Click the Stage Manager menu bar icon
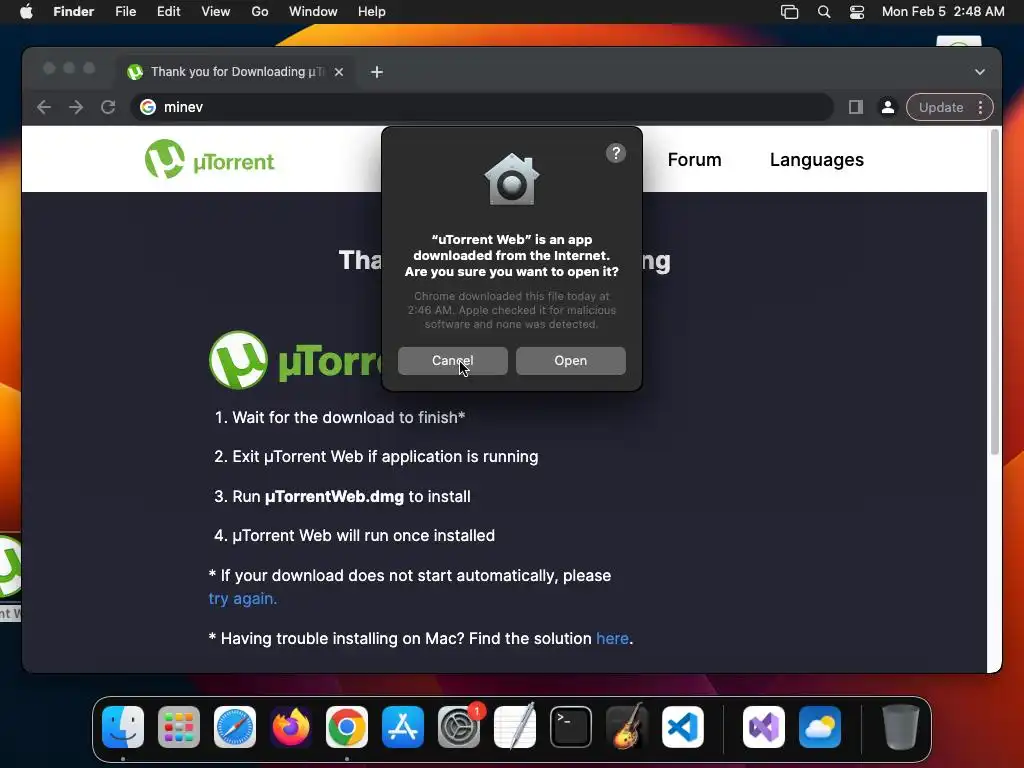The width and height of the screenshot is (1024, 768). click(790, 12)
